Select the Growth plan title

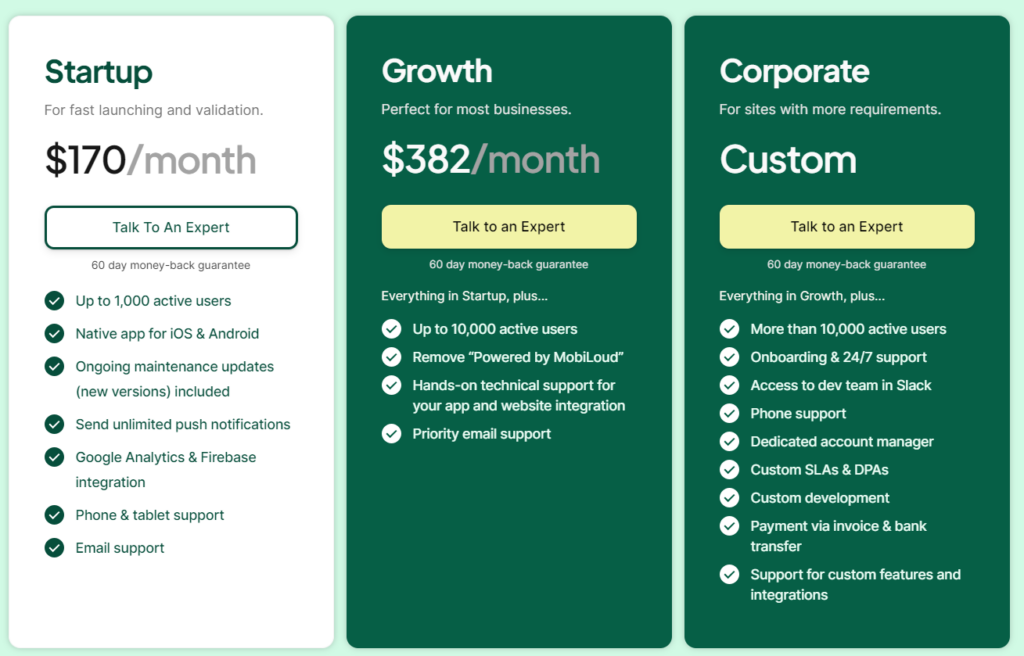coord(437,71)
